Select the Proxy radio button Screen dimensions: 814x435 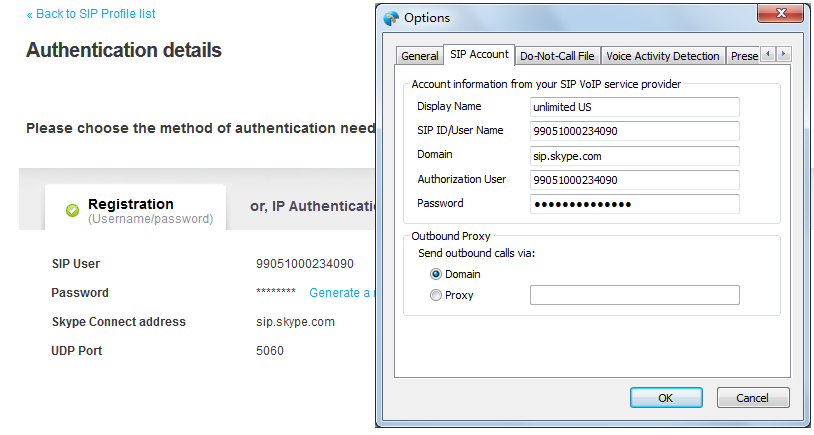coord(436,295)
